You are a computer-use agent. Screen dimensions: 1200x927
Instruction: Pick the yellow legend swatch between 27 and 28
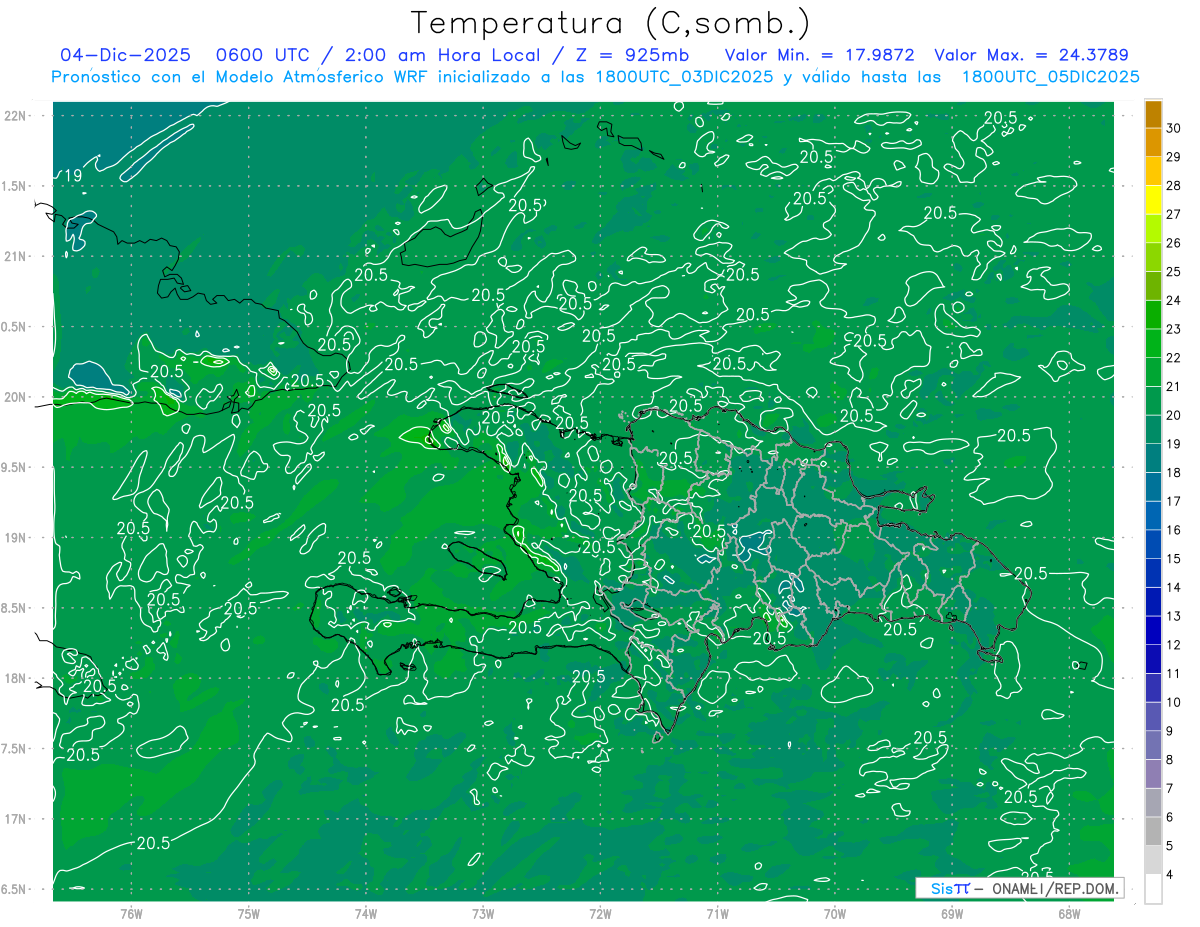coord(1153,200)
